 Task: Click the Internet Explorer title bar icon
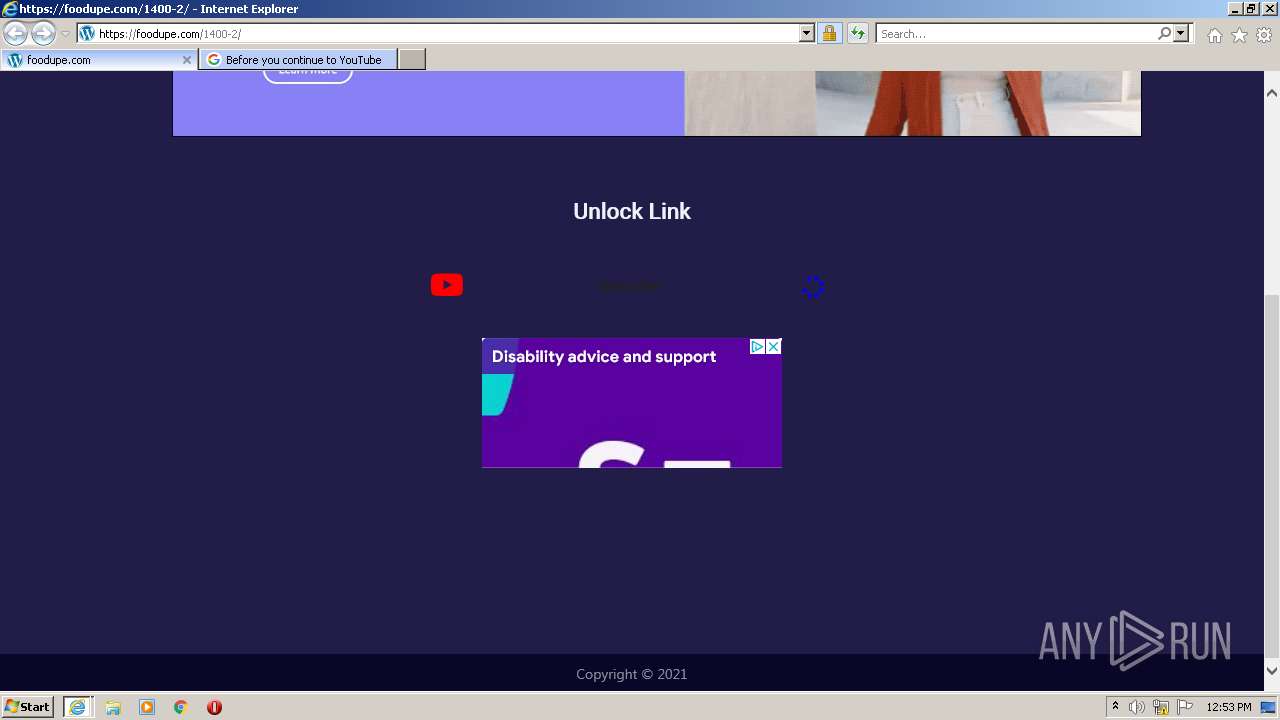pos(9,9)
